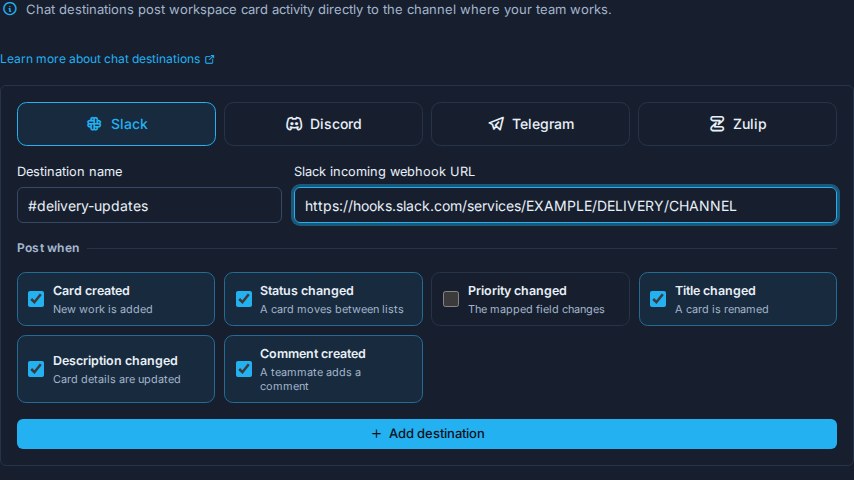The width and height of the screenshot is (854, 480).
Task: Click 'A card moves between lists' text
Action: [332, 309]
